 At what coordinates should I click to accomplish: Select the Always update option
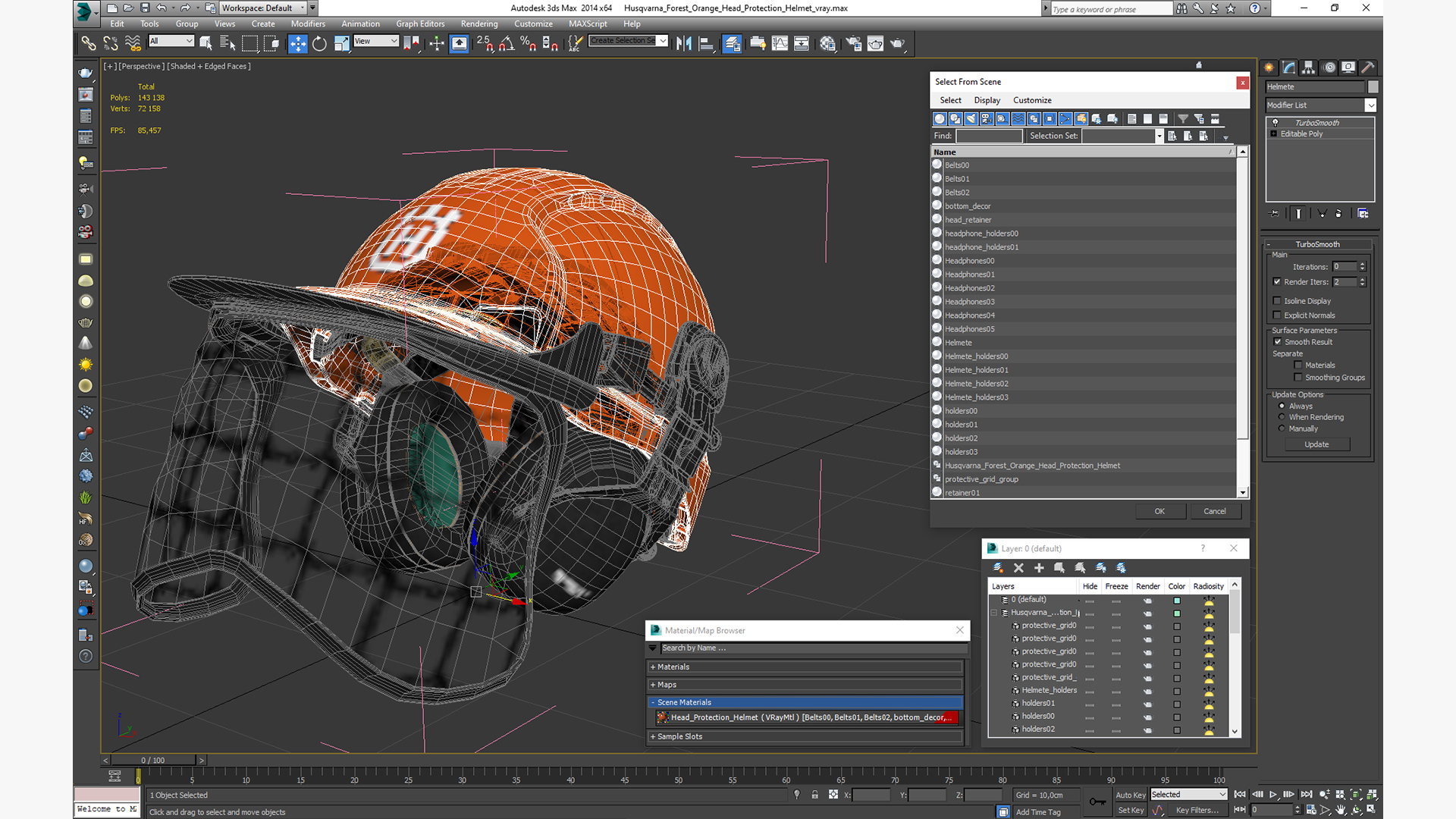tap(1282, 406)
